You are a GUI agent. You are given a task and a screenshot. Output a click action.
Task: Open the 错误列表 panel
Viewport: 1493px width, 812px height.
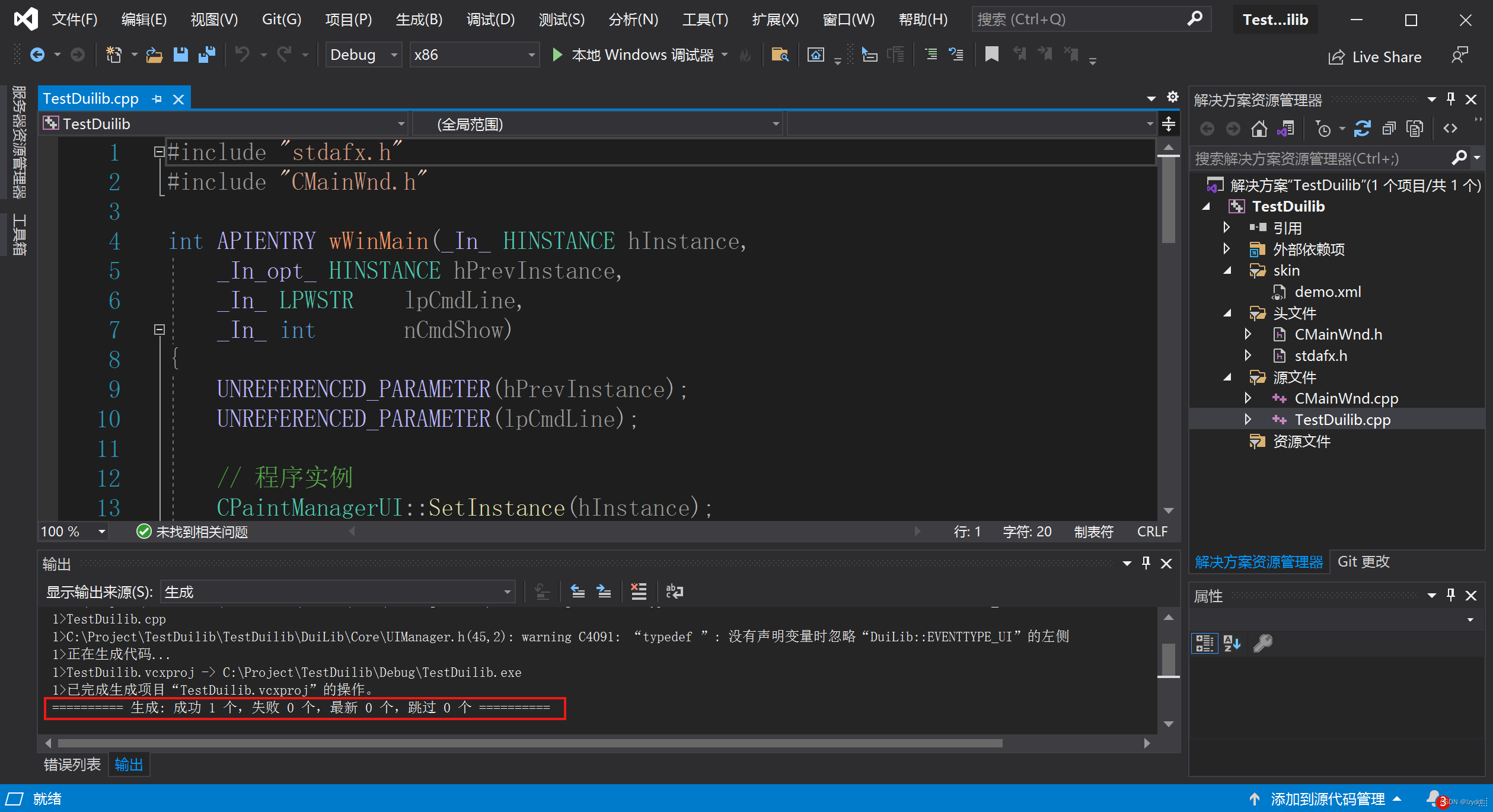[x=72, y=765]
